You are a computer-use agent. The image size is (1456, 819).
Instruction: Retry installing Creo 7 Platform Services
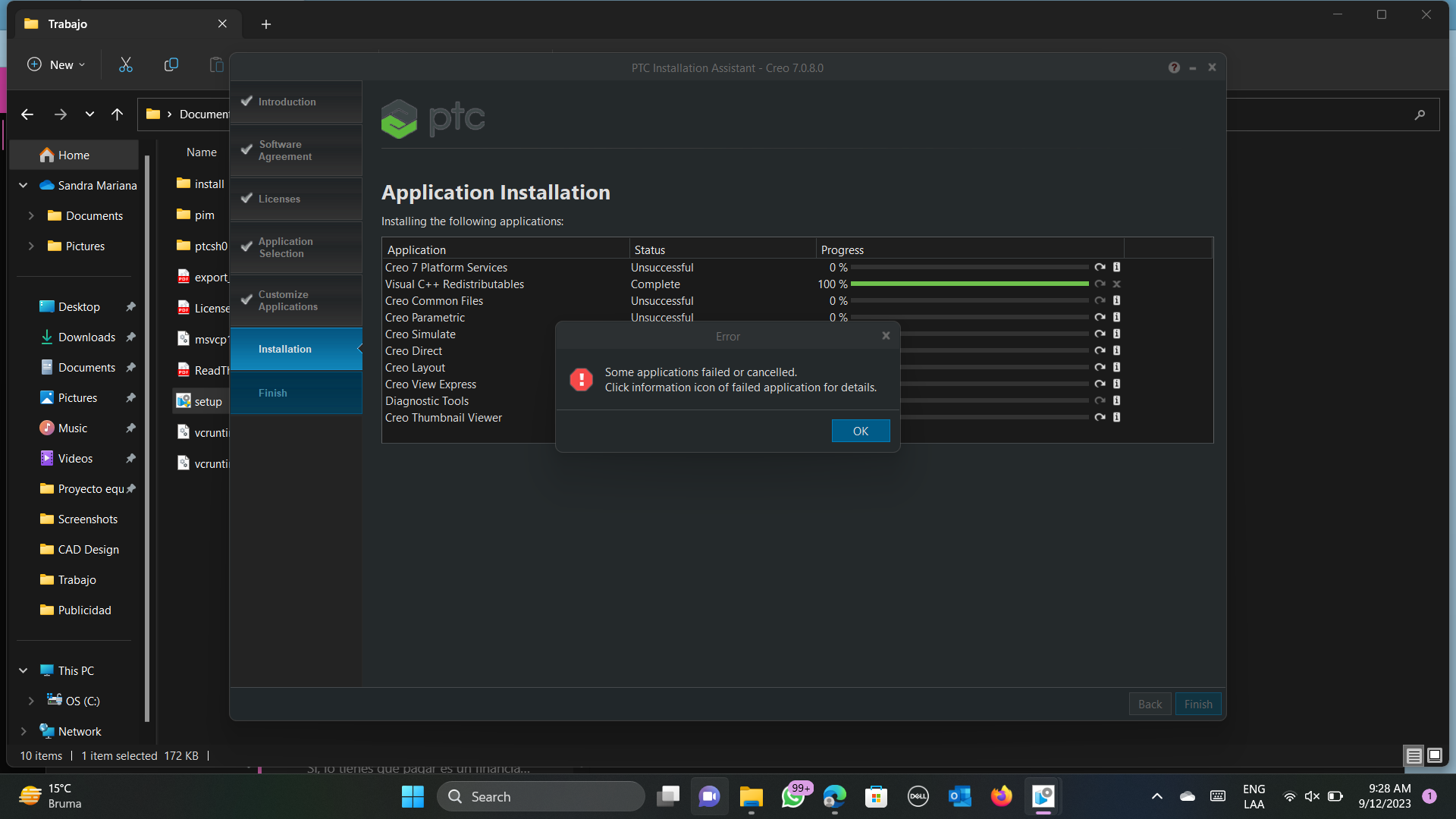pos(1101,267)
